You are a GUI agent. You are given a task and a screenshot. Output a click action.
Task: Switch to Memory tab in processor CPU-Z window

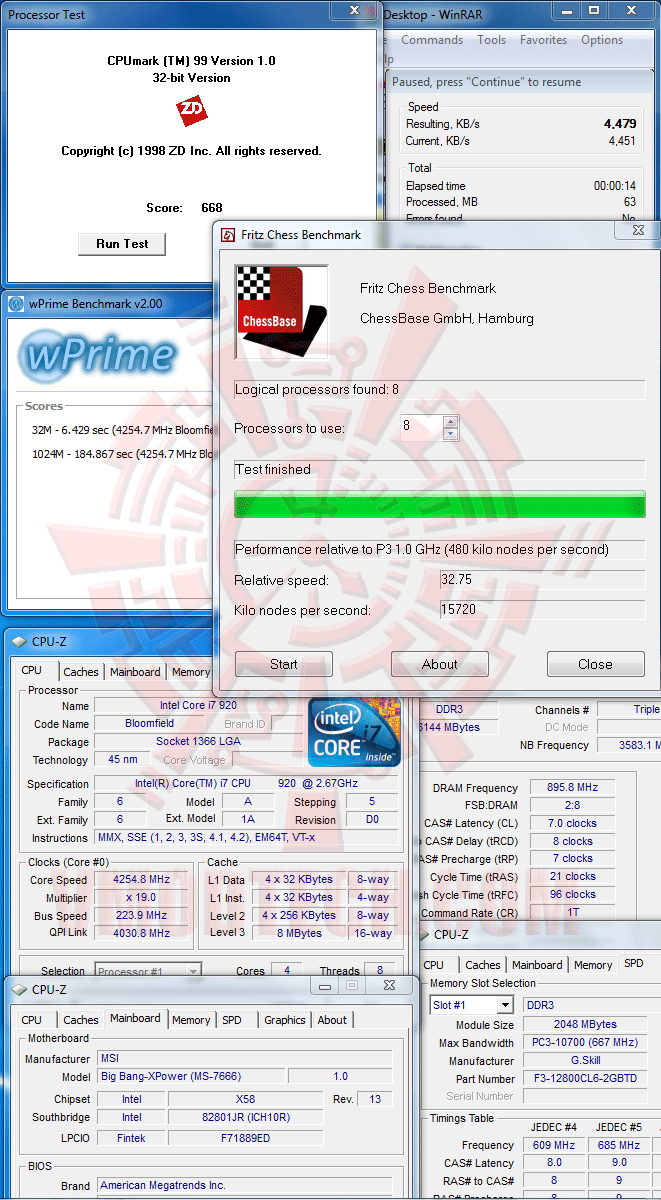point(190,672)
